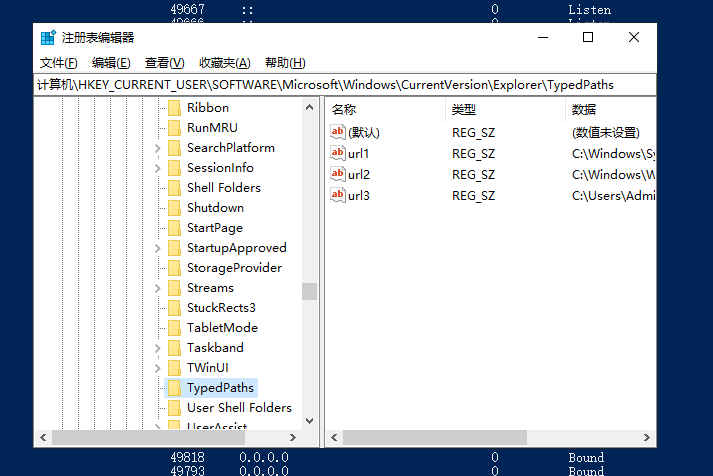Open the 帮助(H) menu
This screenshot has height=476, width=713.
[285, 63]
